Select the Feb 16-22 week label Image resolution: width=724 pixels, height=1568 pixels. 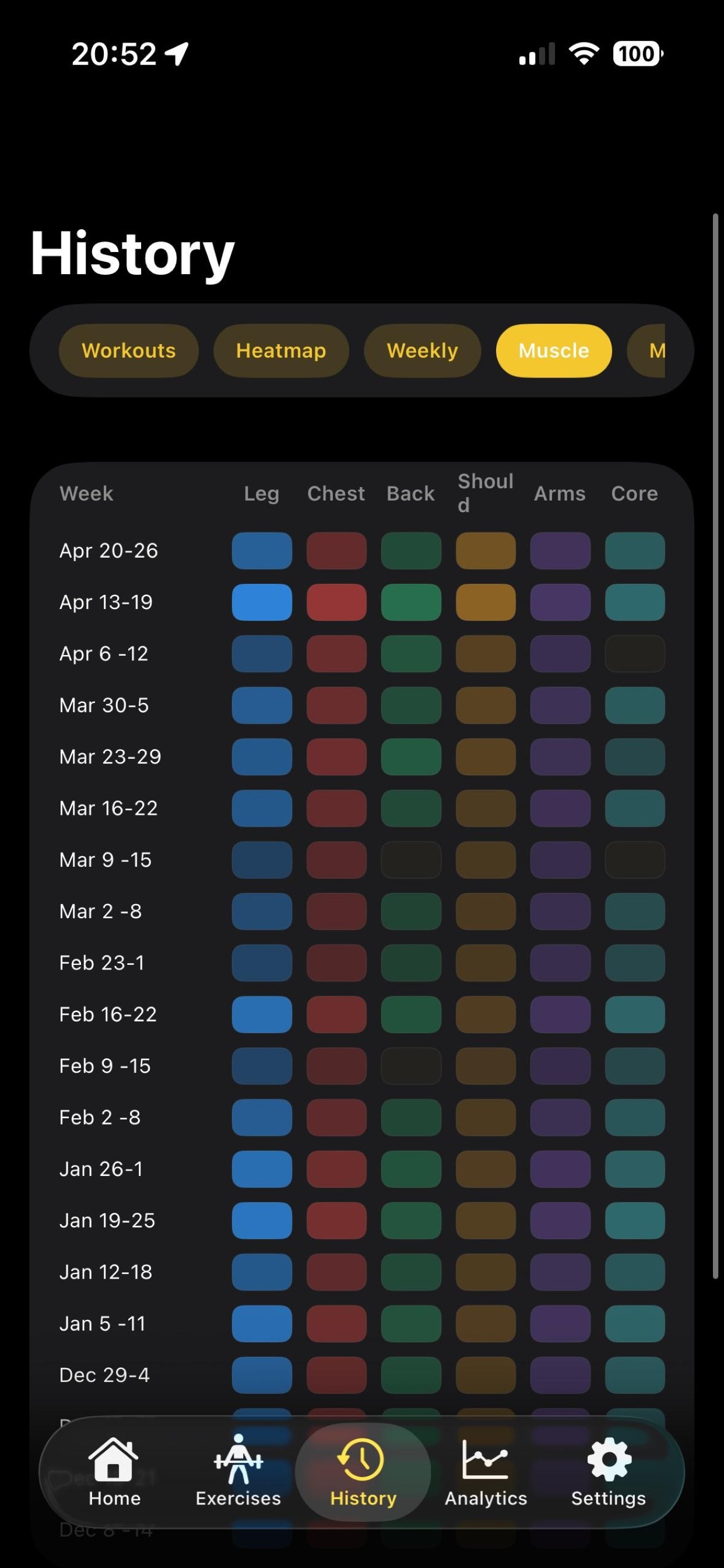tap(108, 1014)
